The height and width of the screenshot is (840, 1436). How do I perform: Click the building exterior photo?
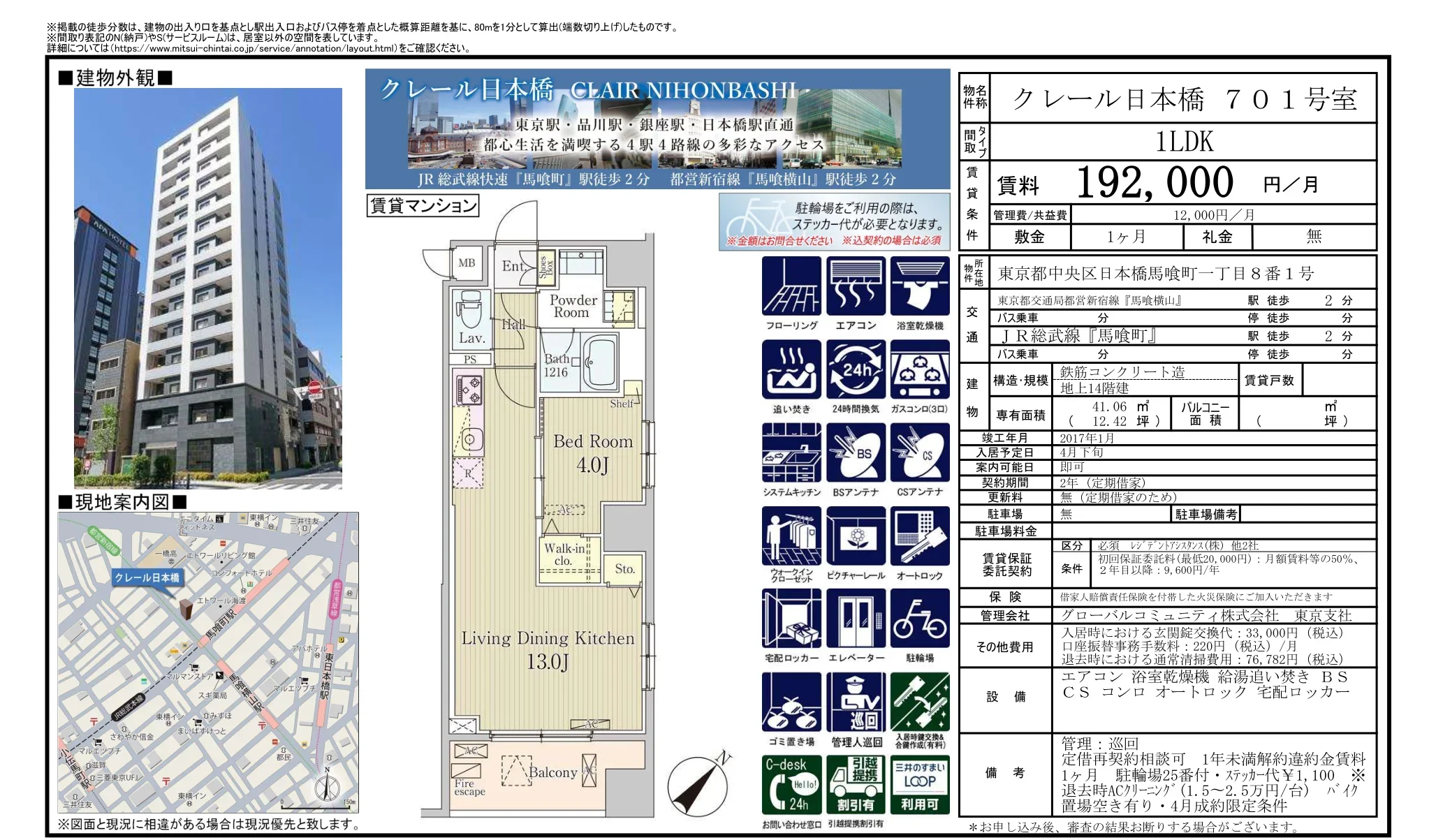[x=208, y=288]
